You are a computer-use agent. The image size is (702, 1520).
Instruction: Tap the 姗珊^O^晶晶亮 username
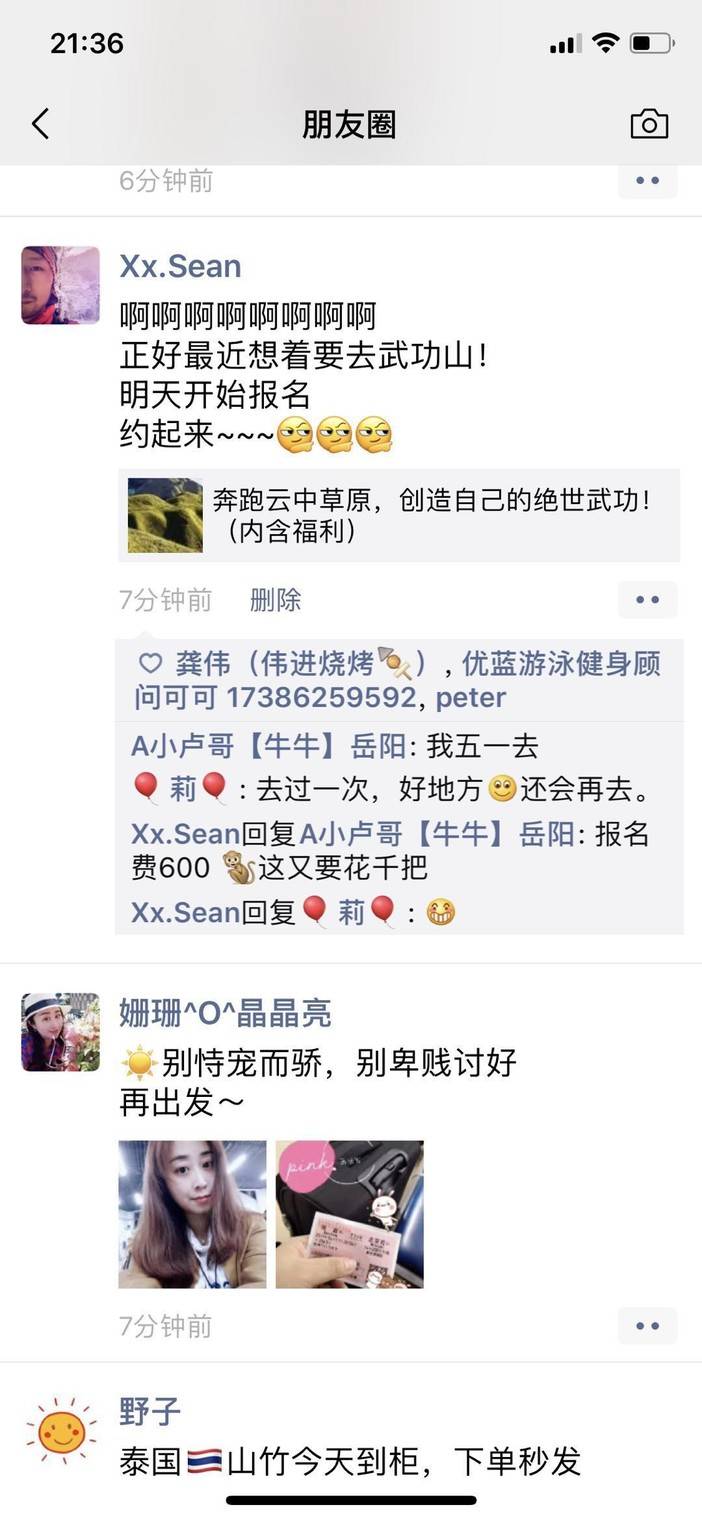225,1013
